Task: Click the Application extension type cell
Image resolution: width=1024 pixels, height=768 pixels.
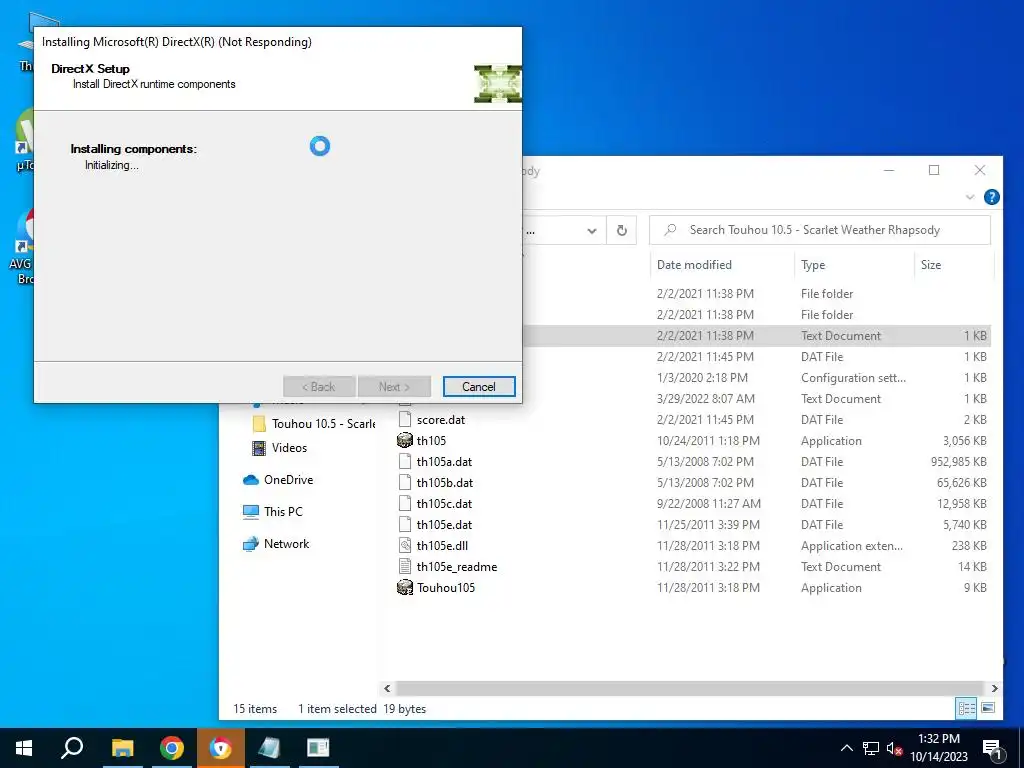Action: (852, 546)
